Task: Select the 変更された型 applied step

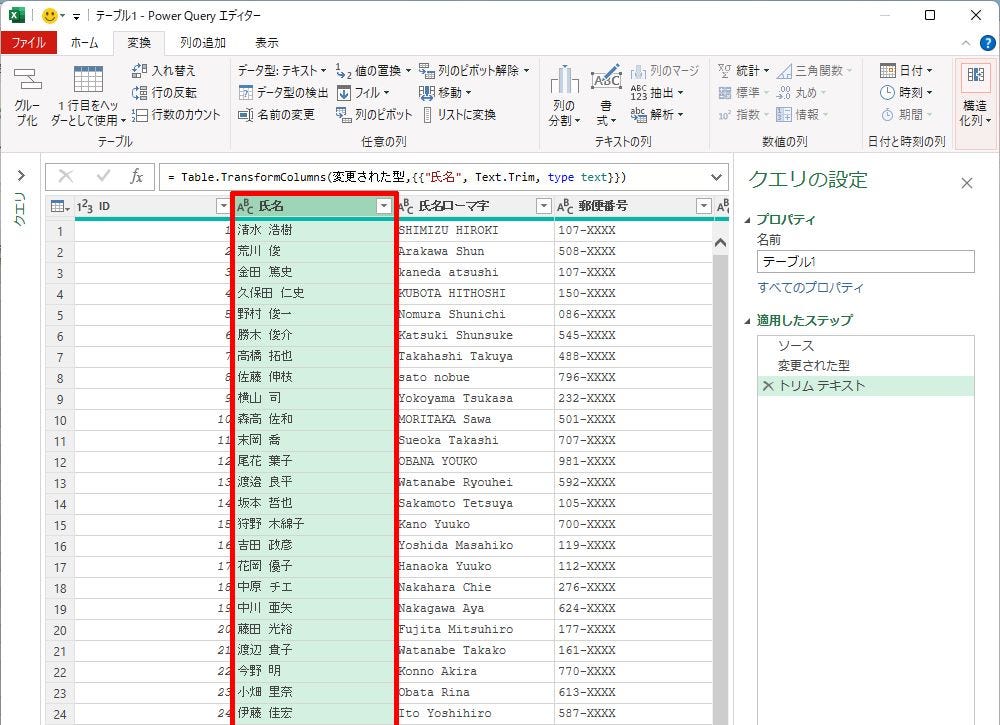Action: click(x=814, y=366)
